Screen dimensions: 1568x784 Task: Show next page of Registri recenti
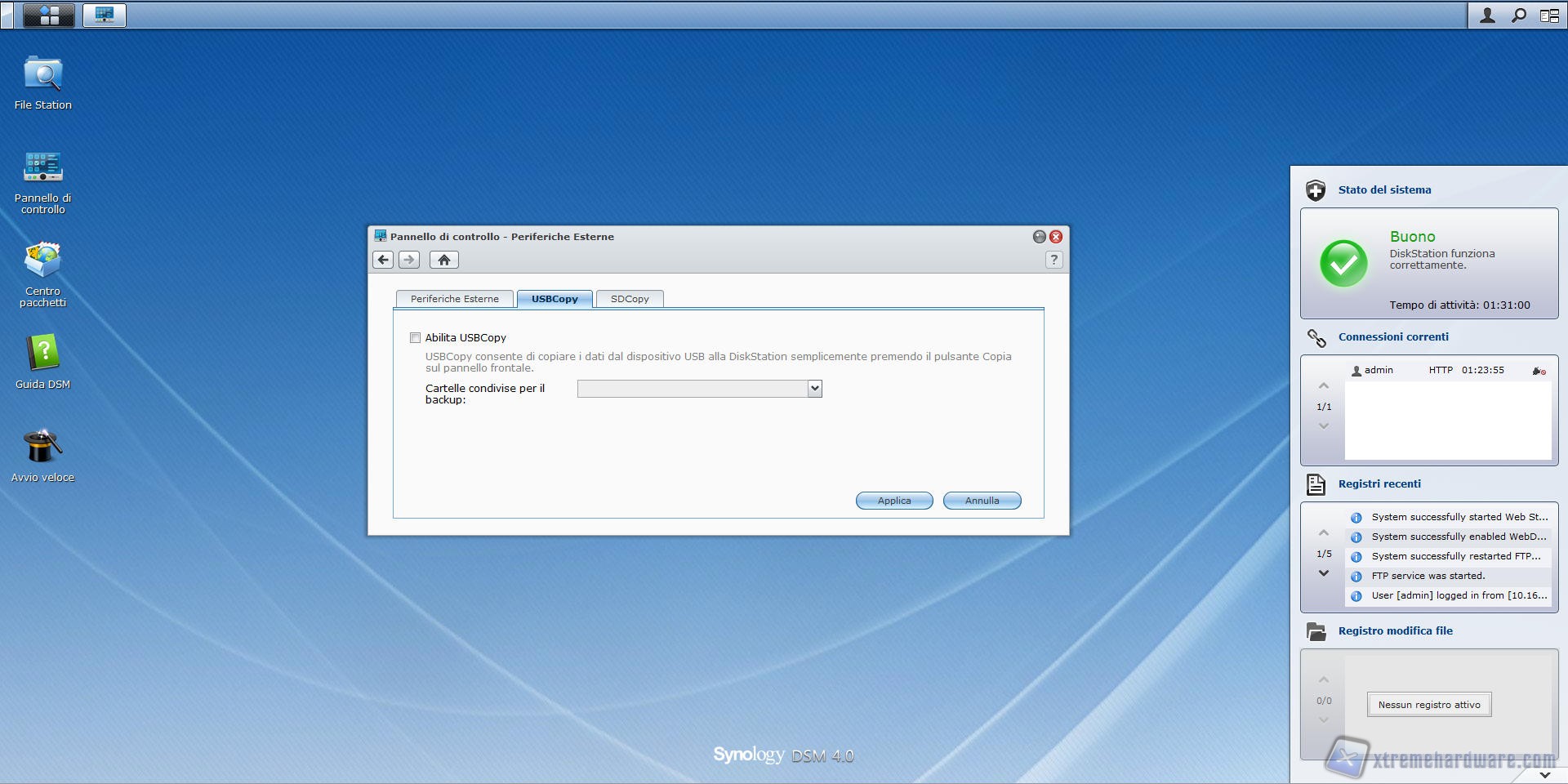coord(1324,573)
